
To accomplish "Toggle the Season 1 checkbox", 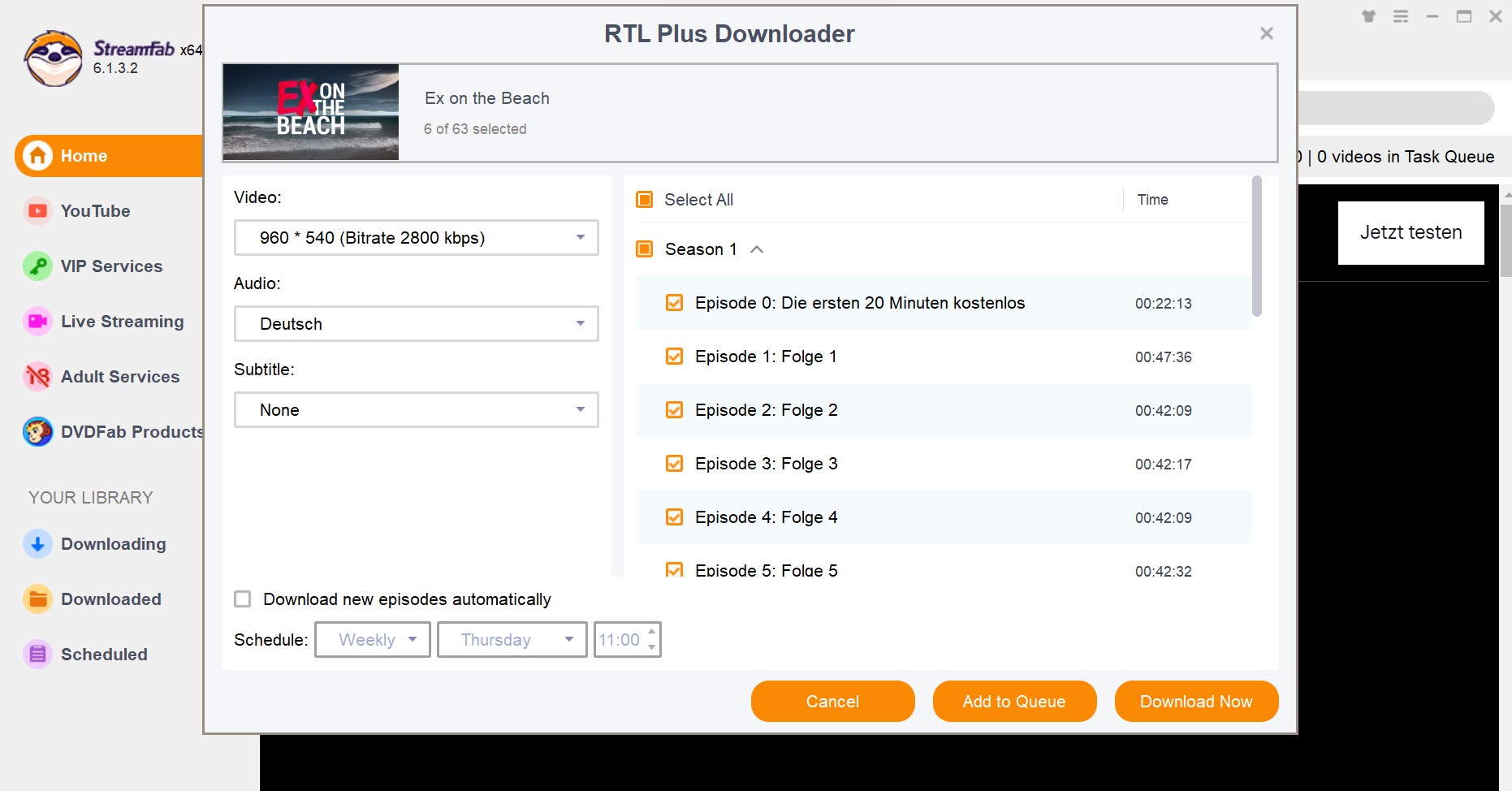I will (x=645, y=249).
